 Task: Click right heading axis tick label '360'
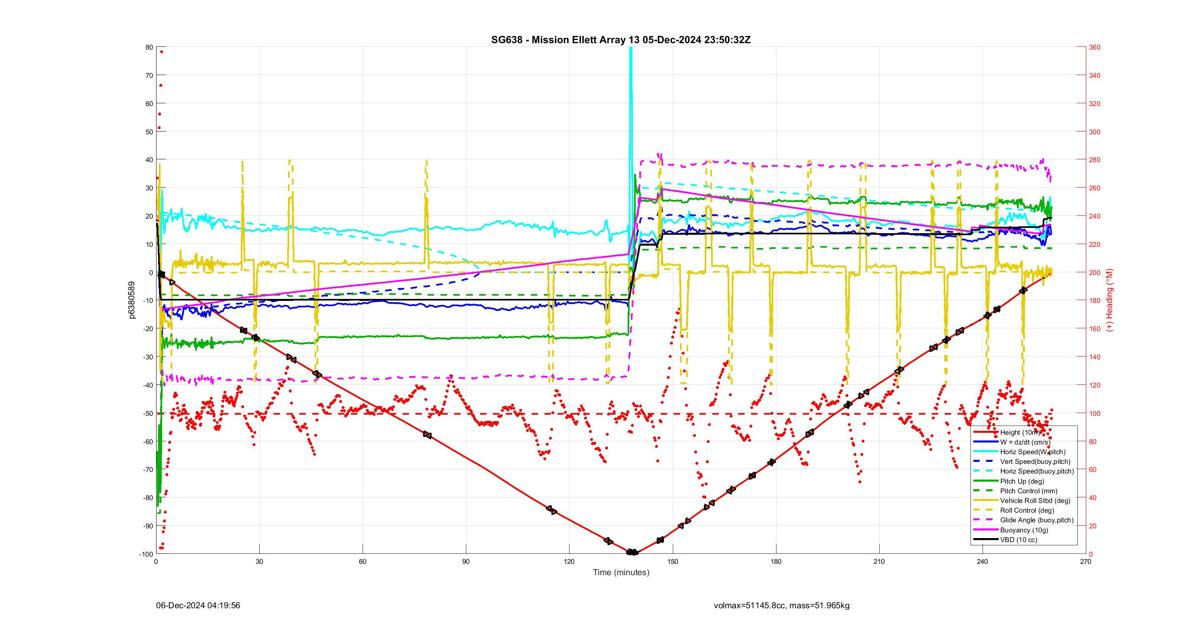pyautogui.click(x=1095, y=47)
